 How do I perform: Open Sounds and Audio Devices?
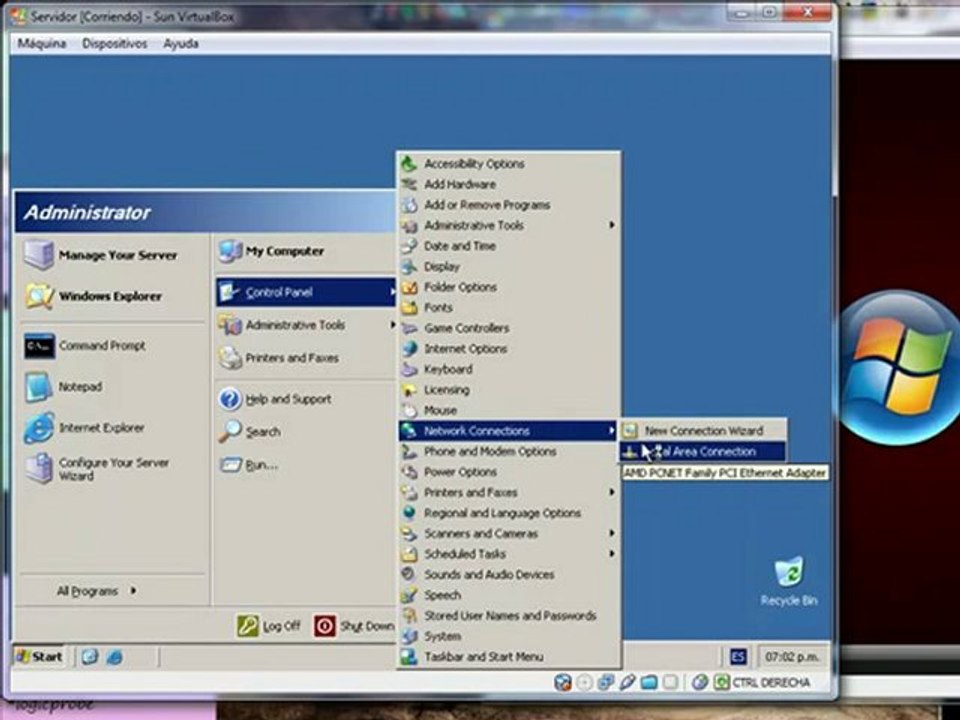pyautogui.click(x=509, y=574)
